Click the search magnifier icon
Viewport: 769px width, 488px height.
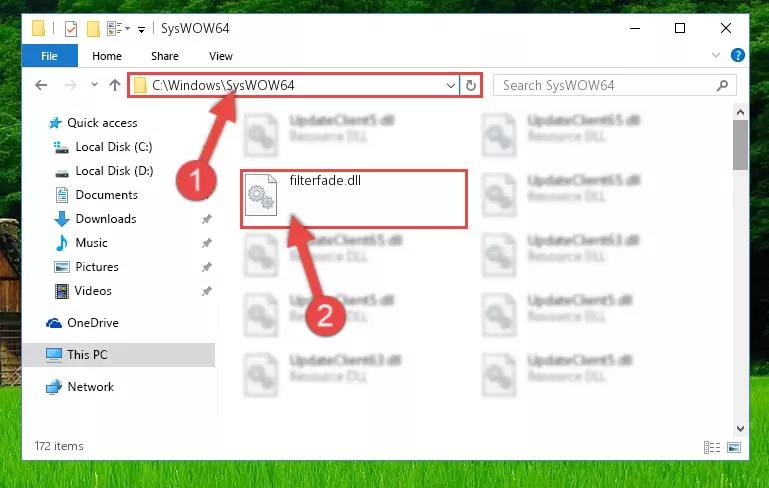click(x=722, y=86)
